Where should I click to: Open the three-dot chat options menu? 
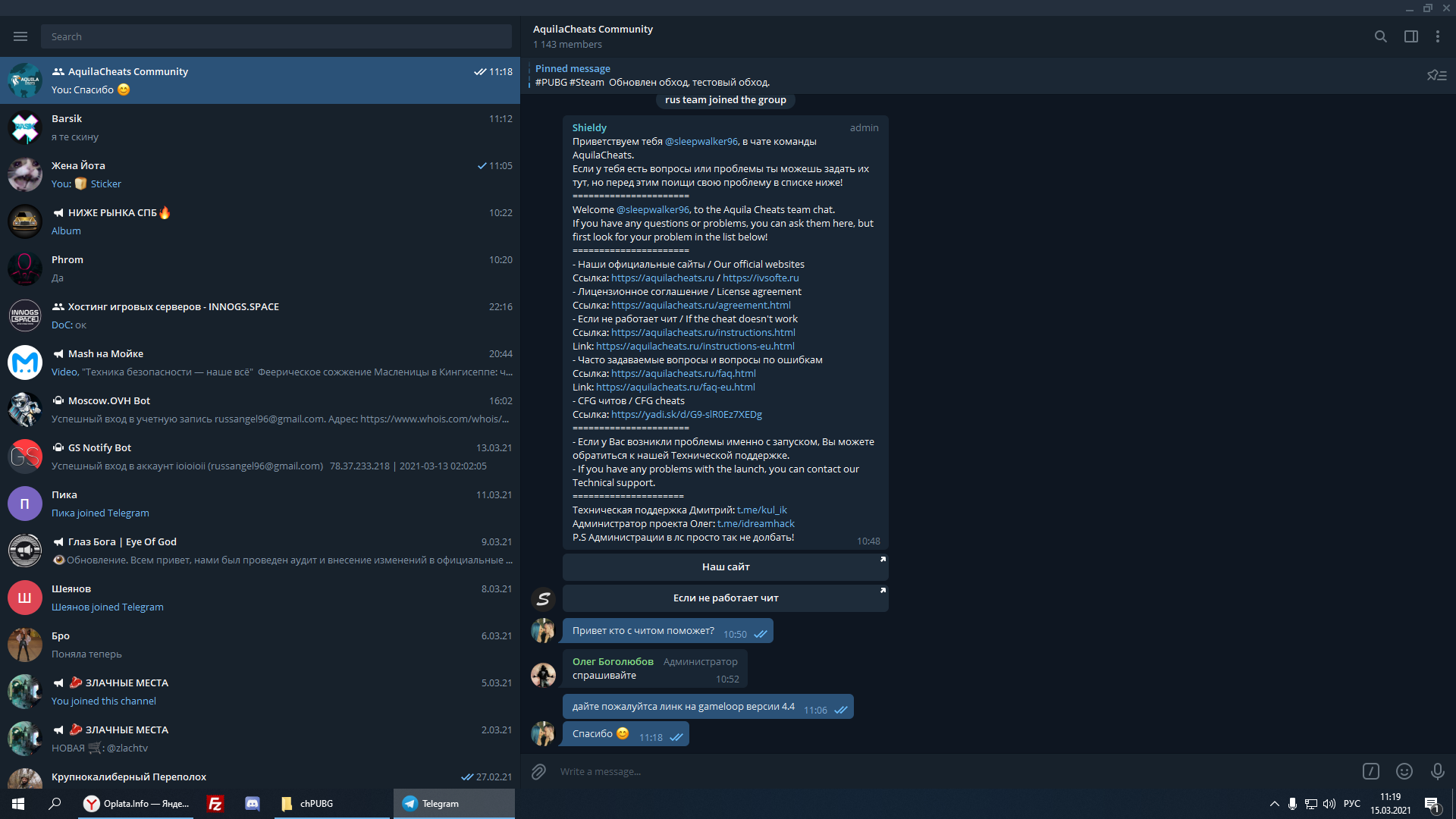pos(1438,36)
